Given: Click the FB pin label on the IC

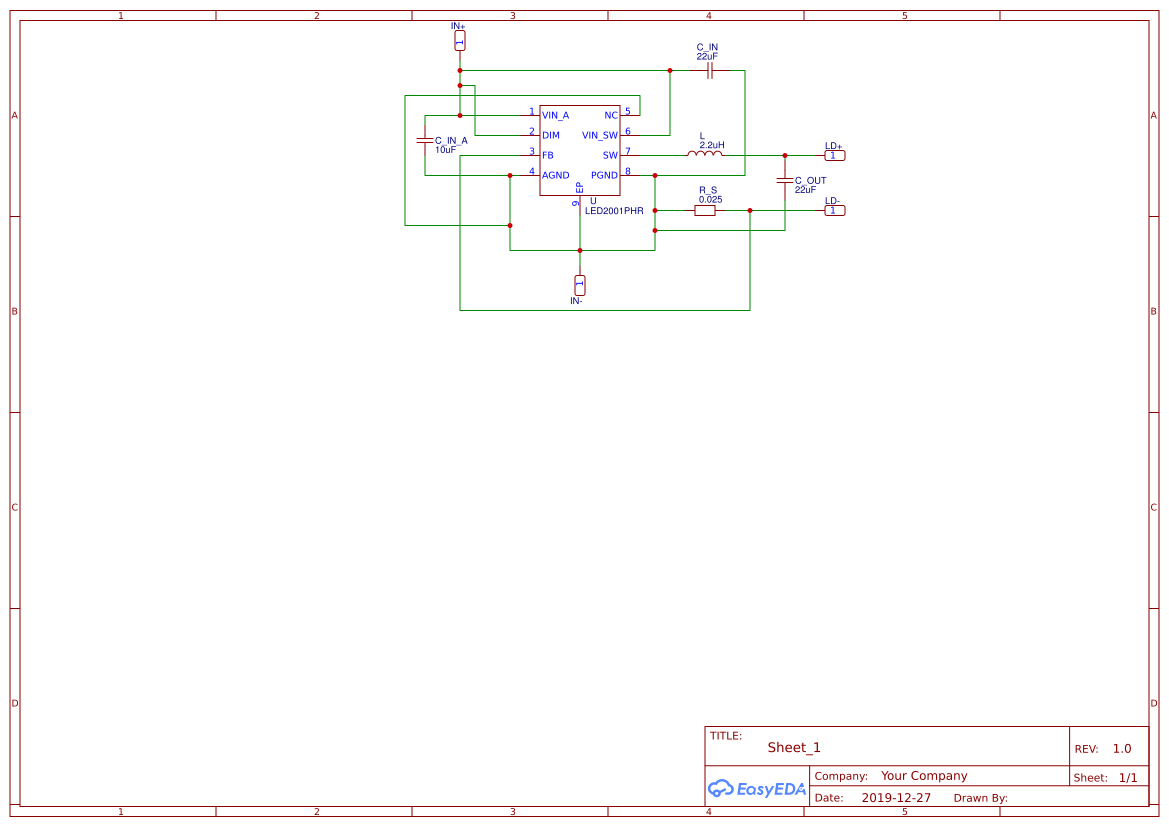Looking at the screenshot, I should (x=547, y=155).
